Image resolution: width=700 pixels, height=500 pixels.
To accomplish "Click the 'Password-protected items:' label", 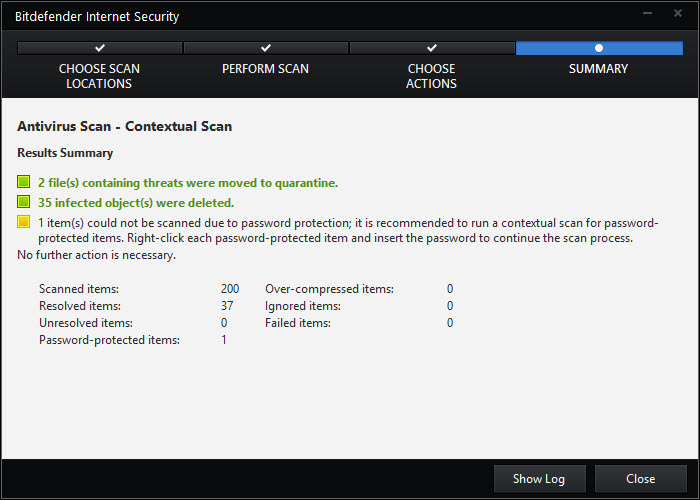I will pyautogui.click(x=109, y=340).
